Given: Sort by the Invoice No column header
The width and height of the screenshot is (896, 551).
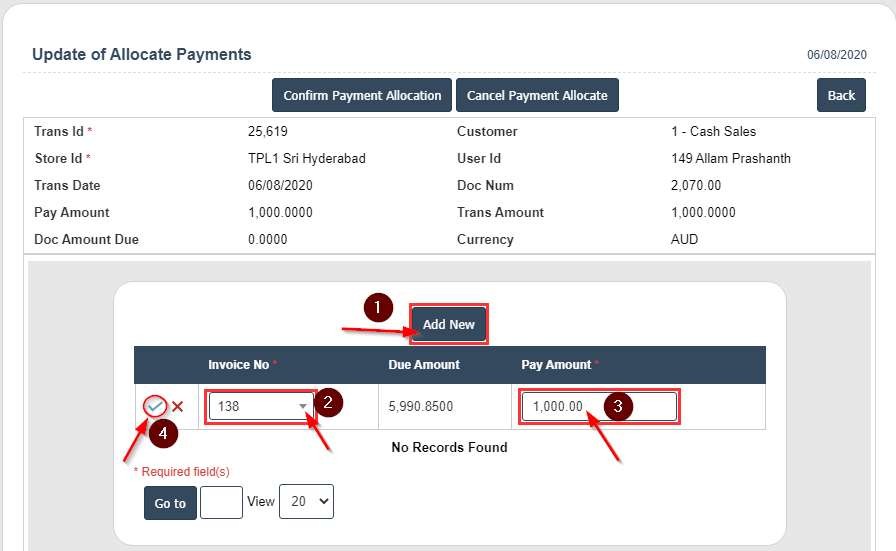Looking at the screenshot, I should pos(238,365).
